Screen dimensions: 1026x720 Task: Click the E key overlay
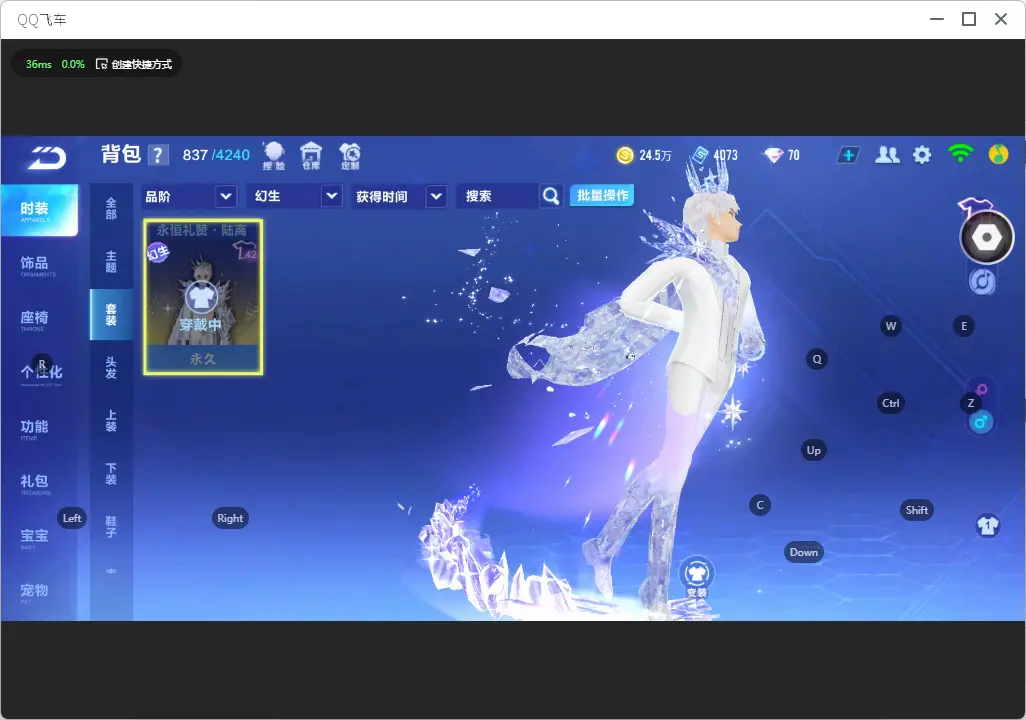[964, 326]
